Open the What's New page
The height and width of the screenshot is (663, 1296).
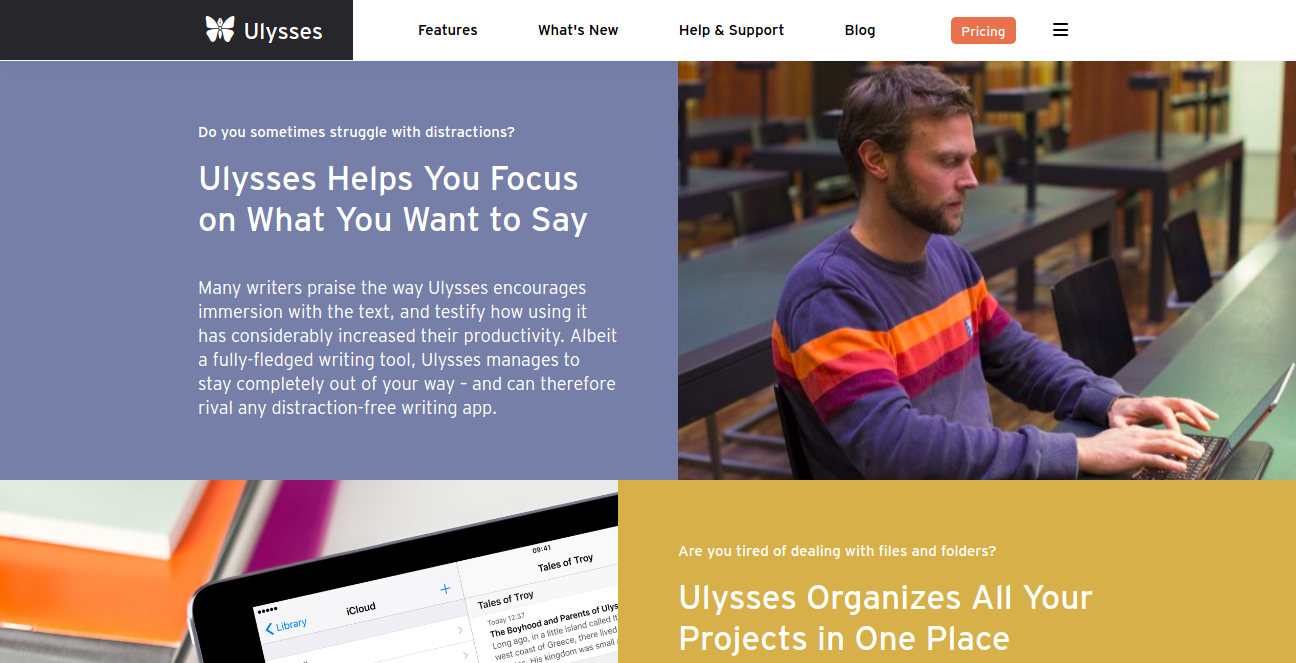click(578, 30)
